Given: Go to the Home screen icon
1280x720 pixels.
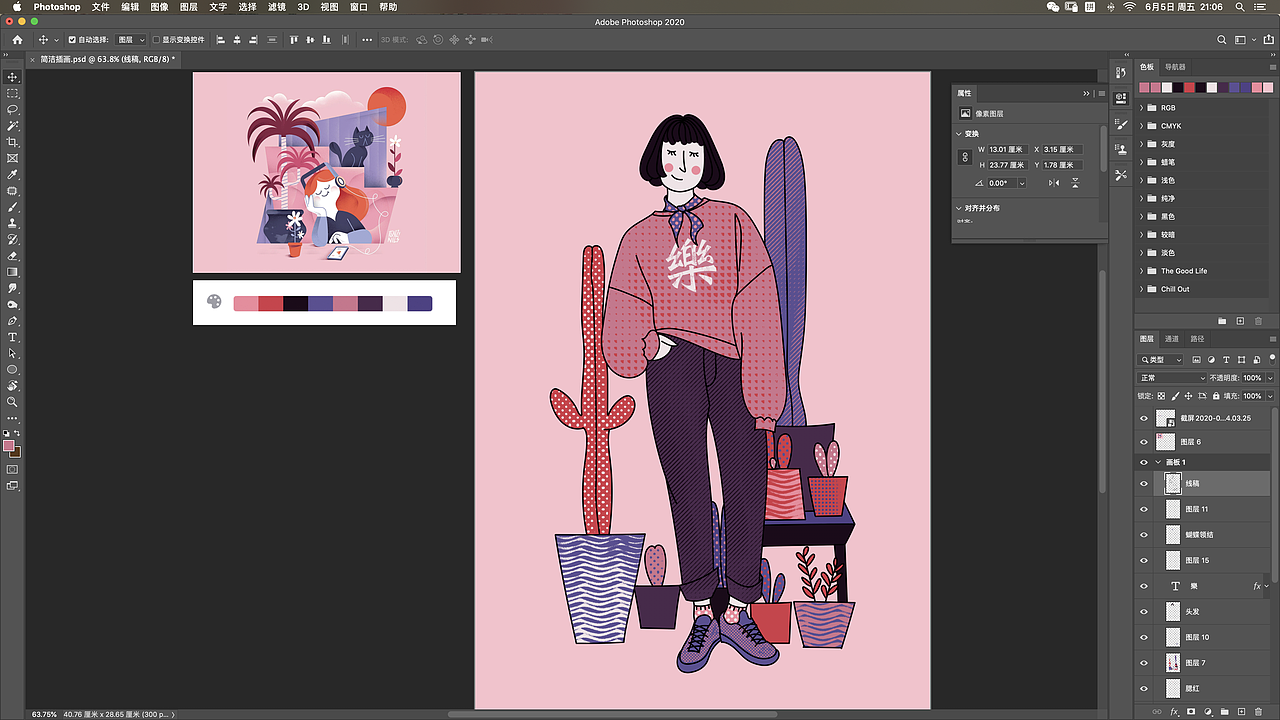Looking at the screenshot, I should click(17, 40).
